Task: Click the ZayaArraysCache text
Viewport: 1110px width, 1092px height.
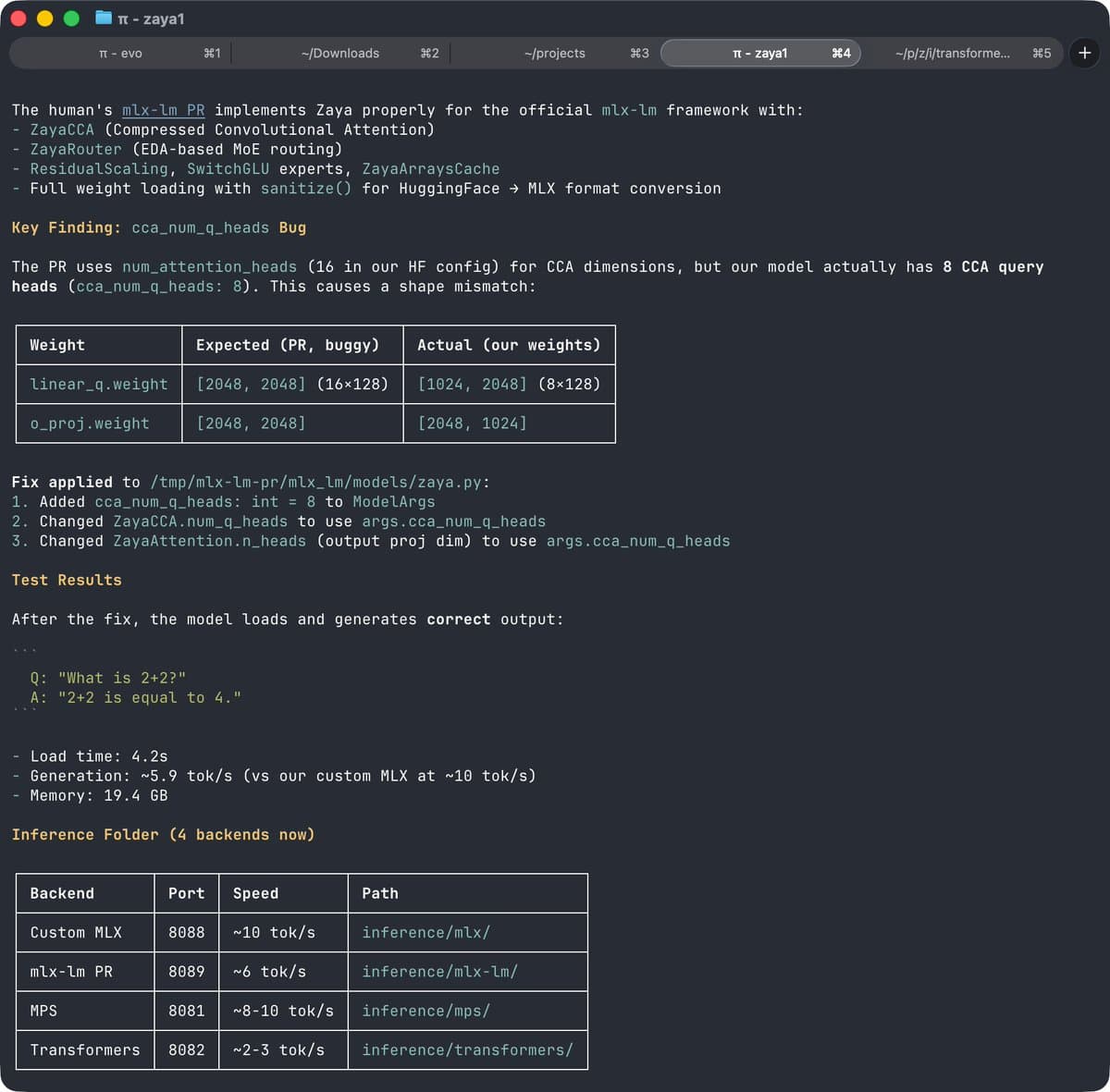Action: 431,168
